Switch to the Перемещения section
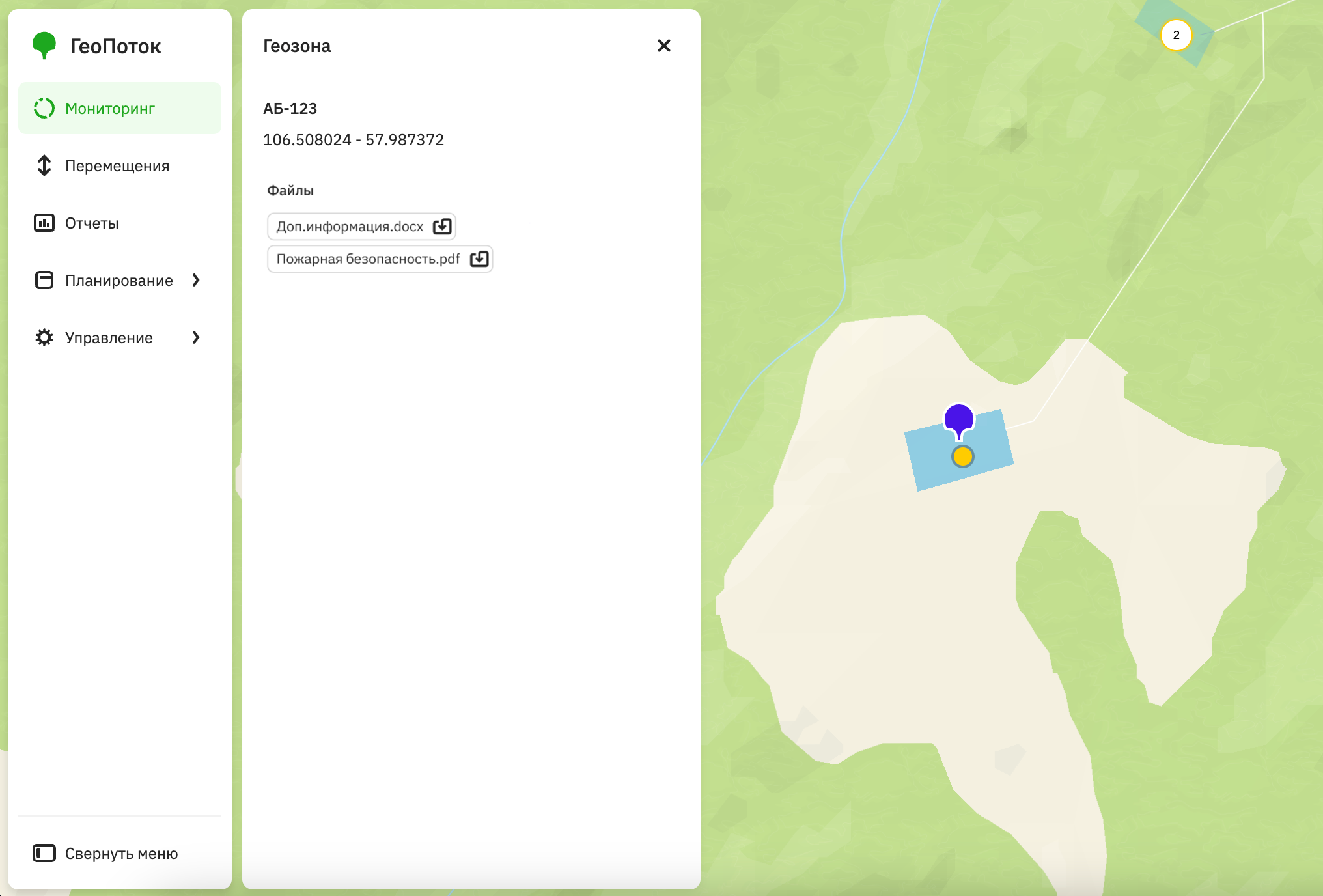Screen dimensions: 1323x896 tap(116, 166)
